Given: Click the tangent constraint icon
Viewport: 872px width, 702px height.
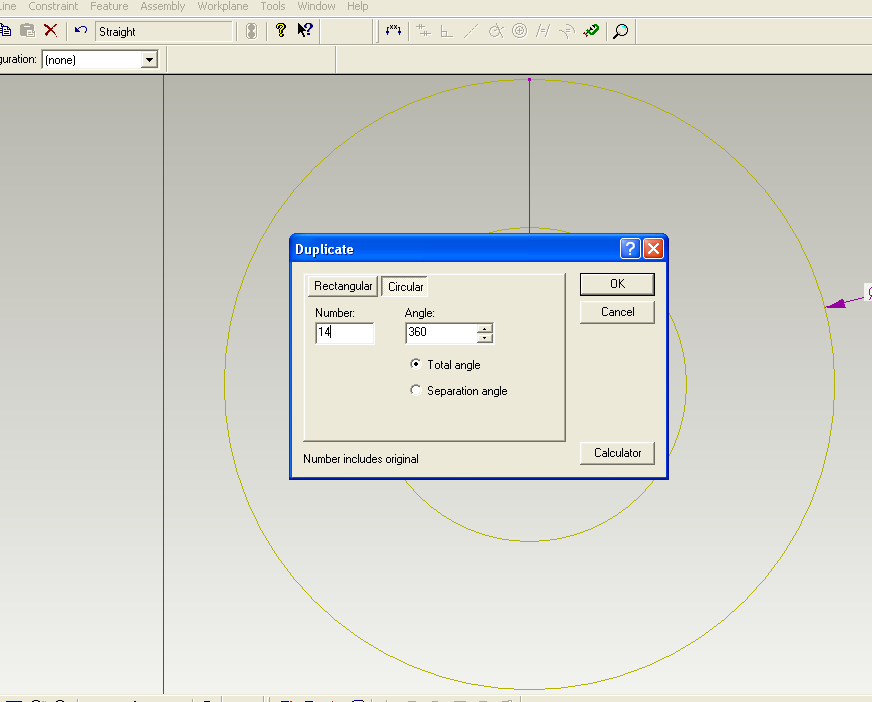Looking at the screenshot, I should coord(496,31).
